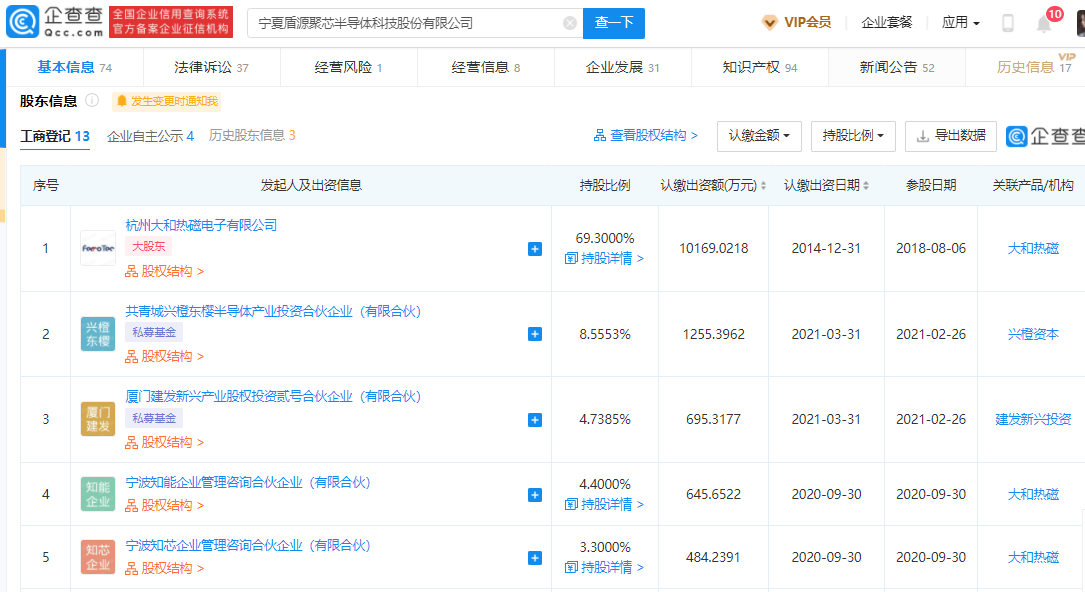Select the 工商登记 13 sub-tab
Viewport: 1085px width, 592px height.
tap(55, 136)
